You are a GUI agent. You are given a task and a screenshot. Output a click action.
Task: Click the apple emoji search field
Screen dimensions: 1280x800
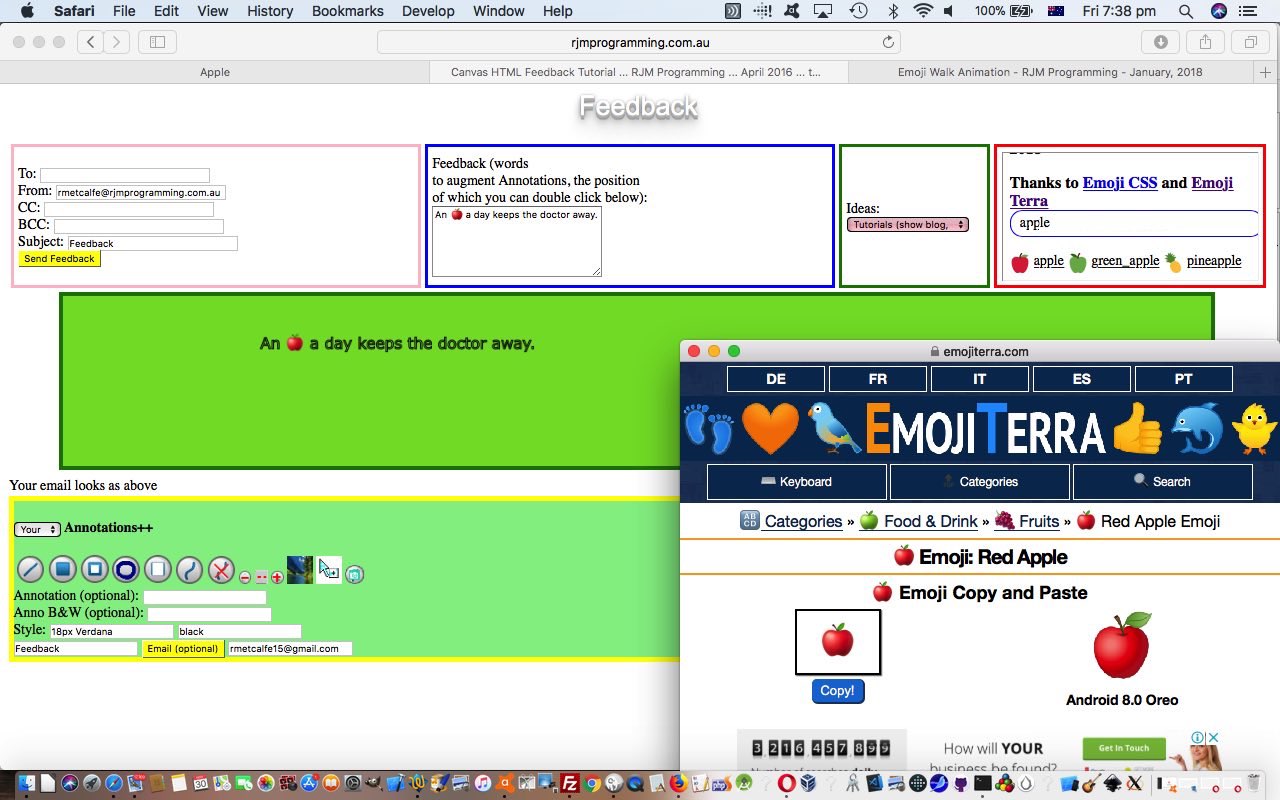tap(1134, 223)
